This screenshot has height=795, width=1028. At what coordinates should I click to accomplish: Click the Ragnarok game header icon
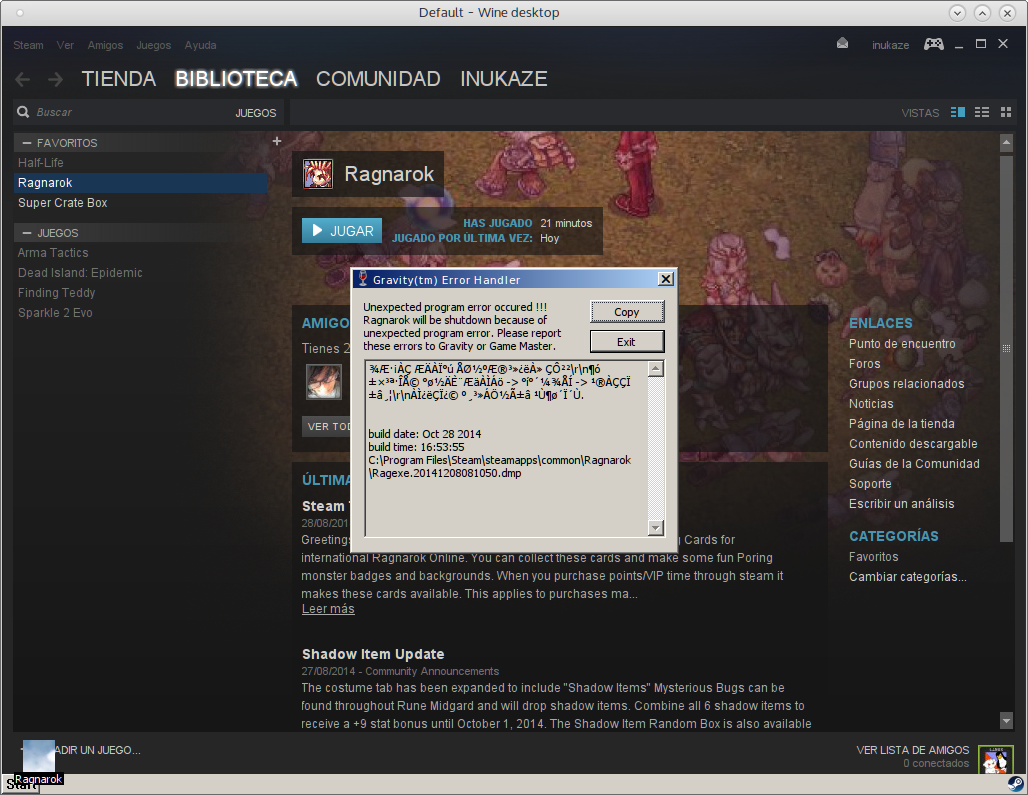[x=318, y=174]
